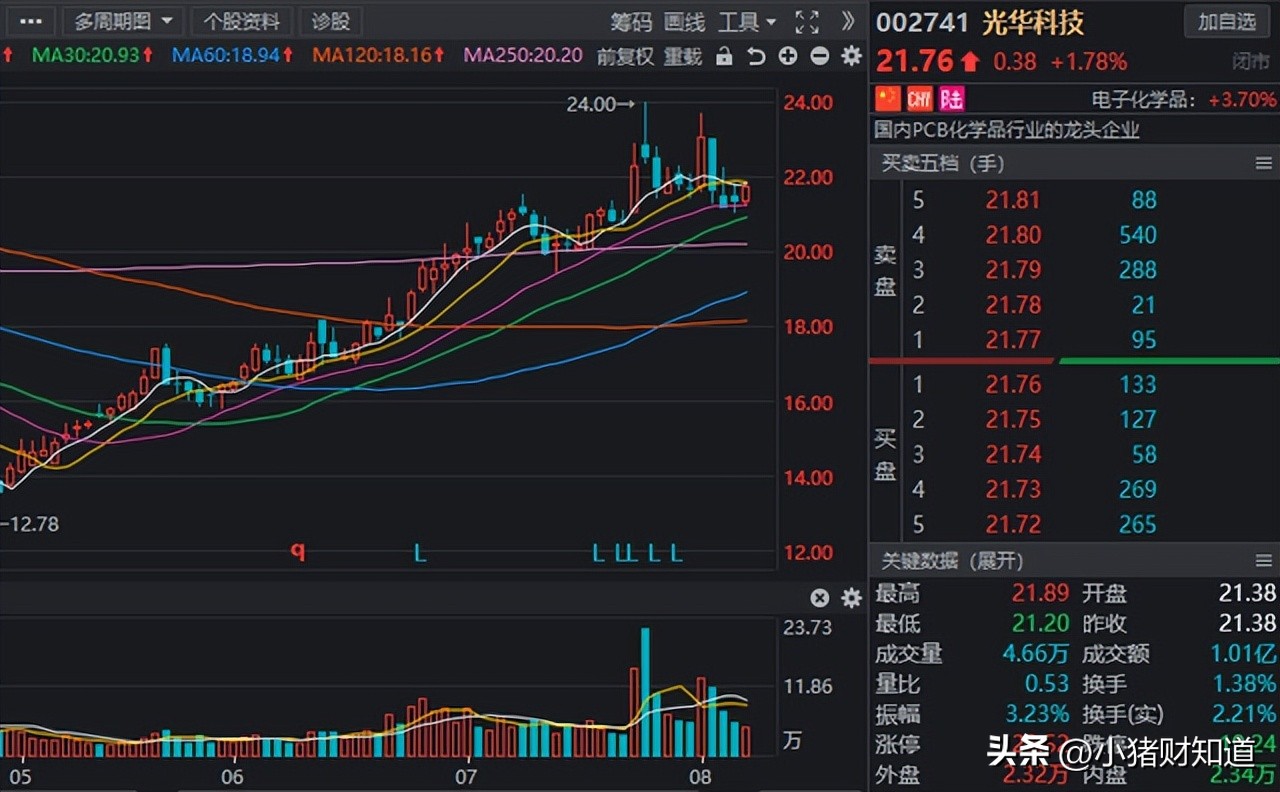The height and width of the screenshot is (792, 1280).
Task: Click the fullscreen chart icon
Action: (806, 22)
